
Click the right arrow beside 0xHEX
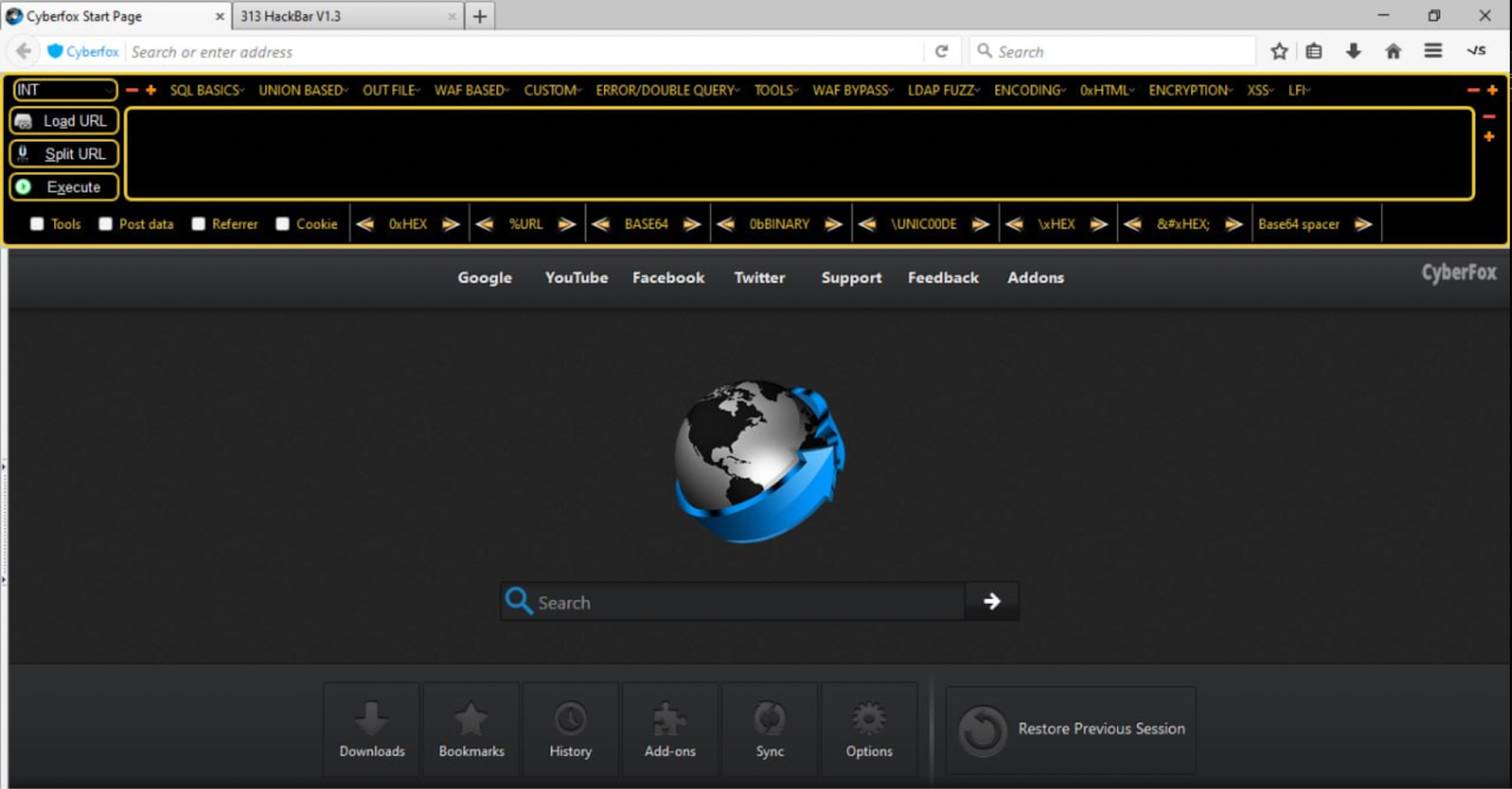click(x=452, y=224)
